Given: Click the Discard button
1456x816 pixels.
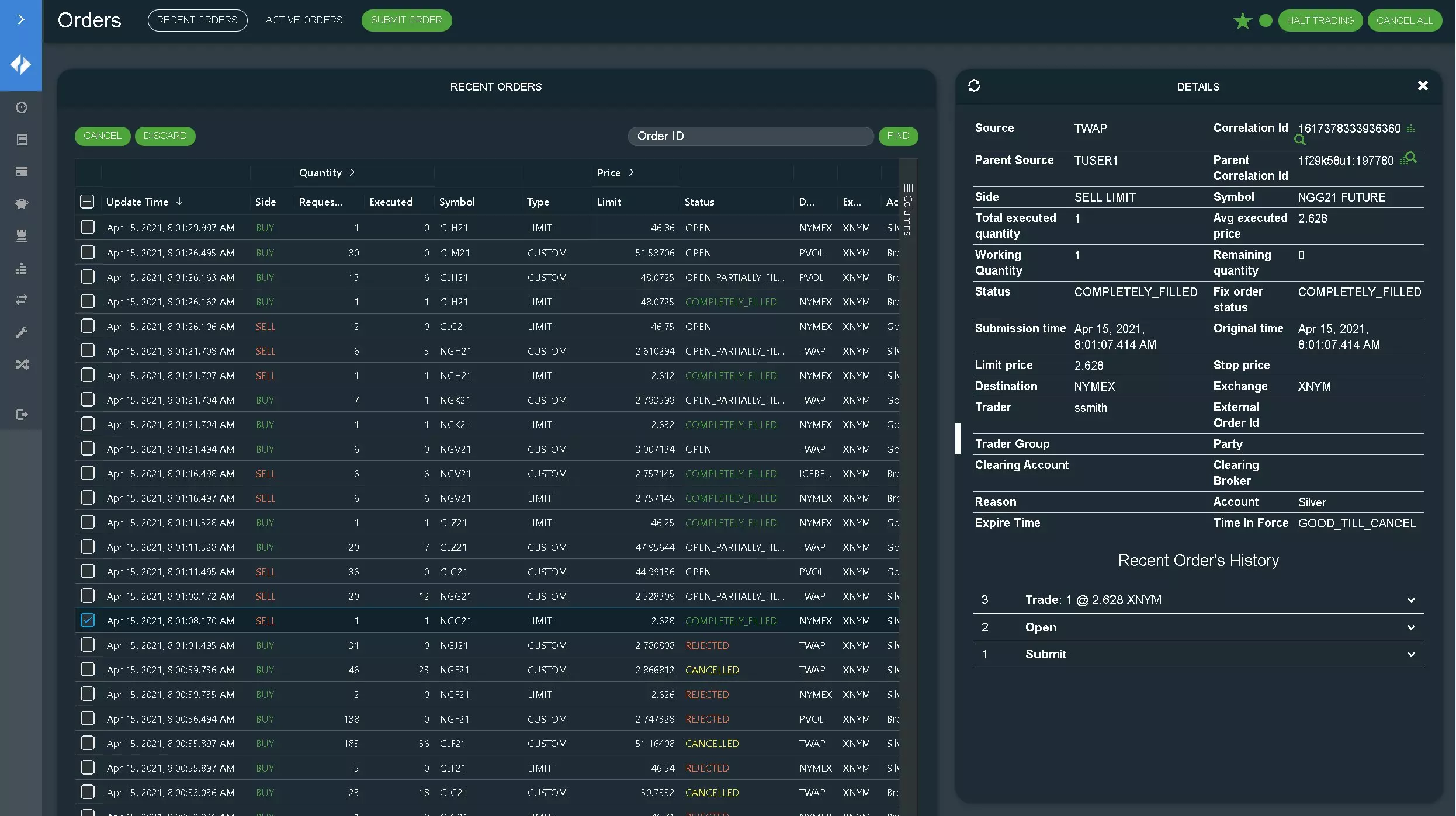Looking at the screenshot, I should 165,136.
